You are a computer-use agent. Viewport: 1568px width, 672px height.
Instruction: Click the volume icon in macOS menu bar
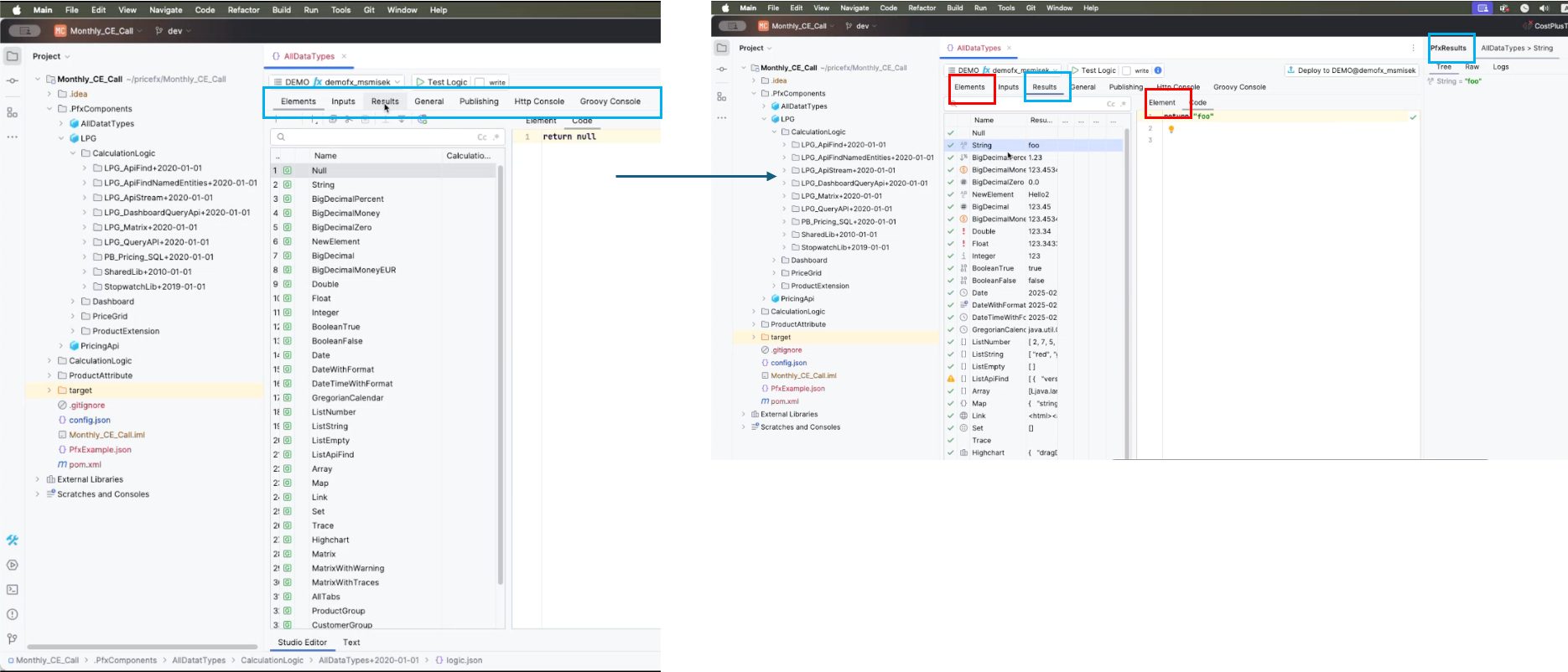(x=1544, y=8)
